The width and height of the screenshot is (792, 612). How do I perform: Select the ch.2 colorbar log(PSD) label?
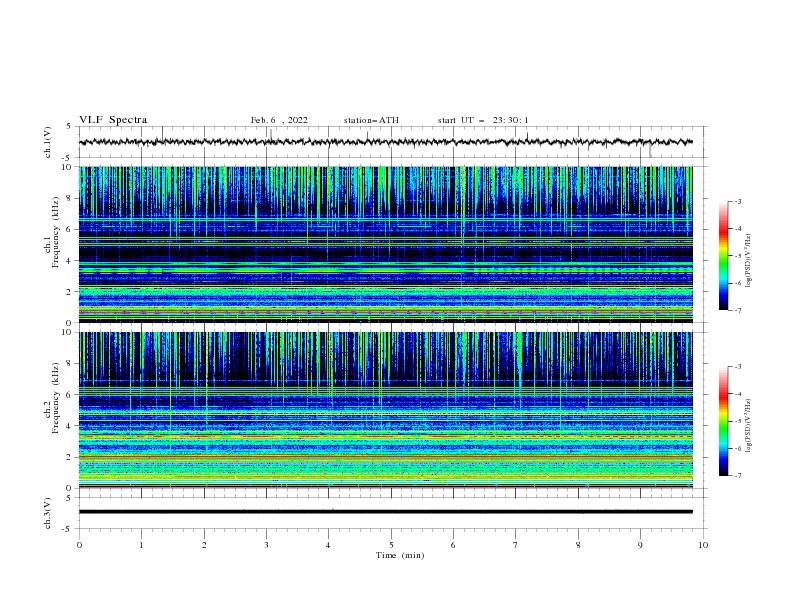point(748,426)
